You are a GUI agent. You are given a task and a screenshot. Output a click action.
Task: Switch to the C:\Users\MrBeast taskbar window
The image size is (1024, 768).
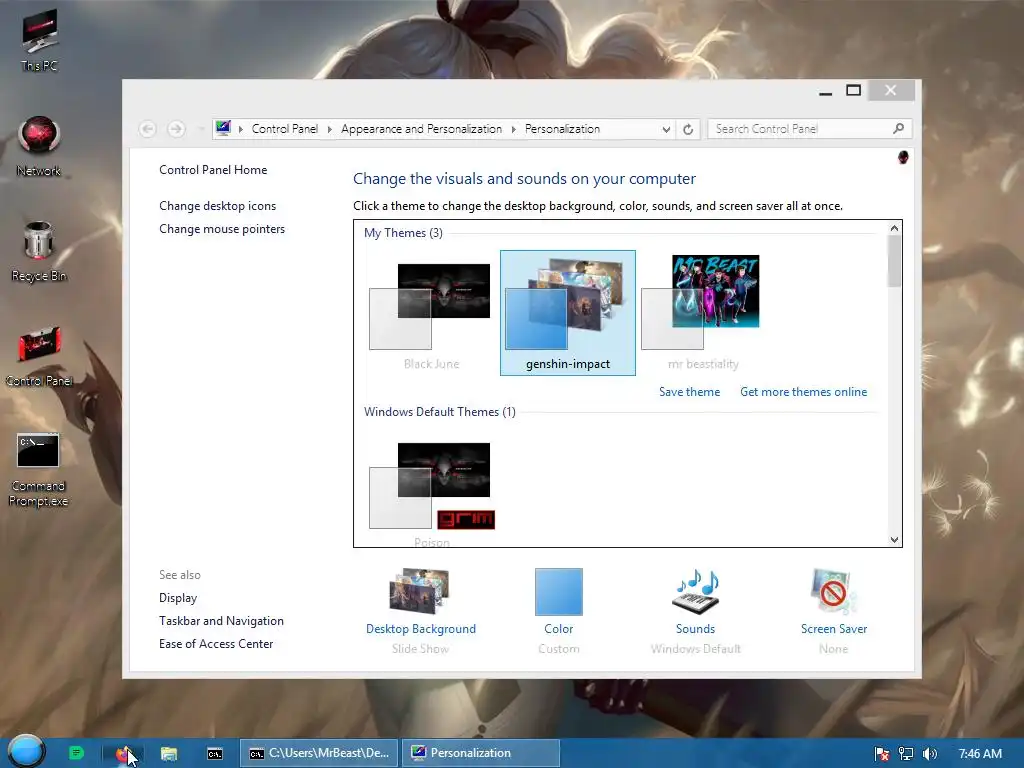point(319,753)
